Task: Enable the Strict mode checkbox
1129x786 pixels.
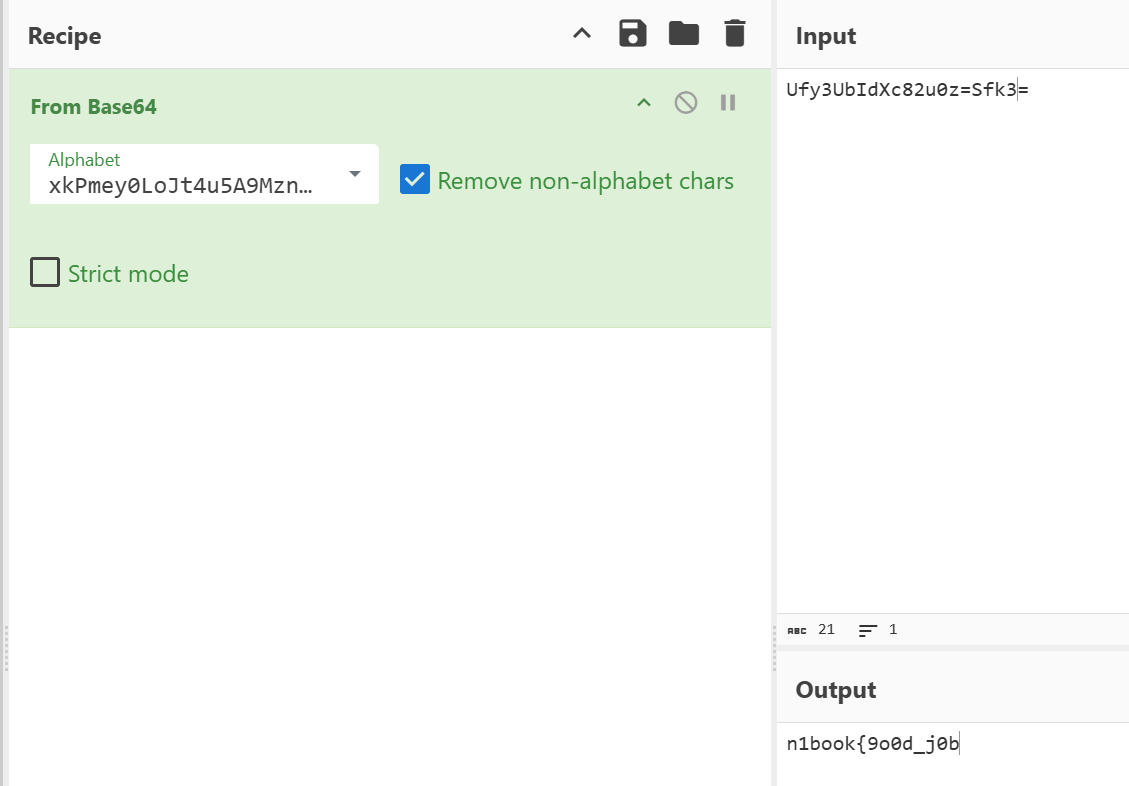Action: (45, 272)
